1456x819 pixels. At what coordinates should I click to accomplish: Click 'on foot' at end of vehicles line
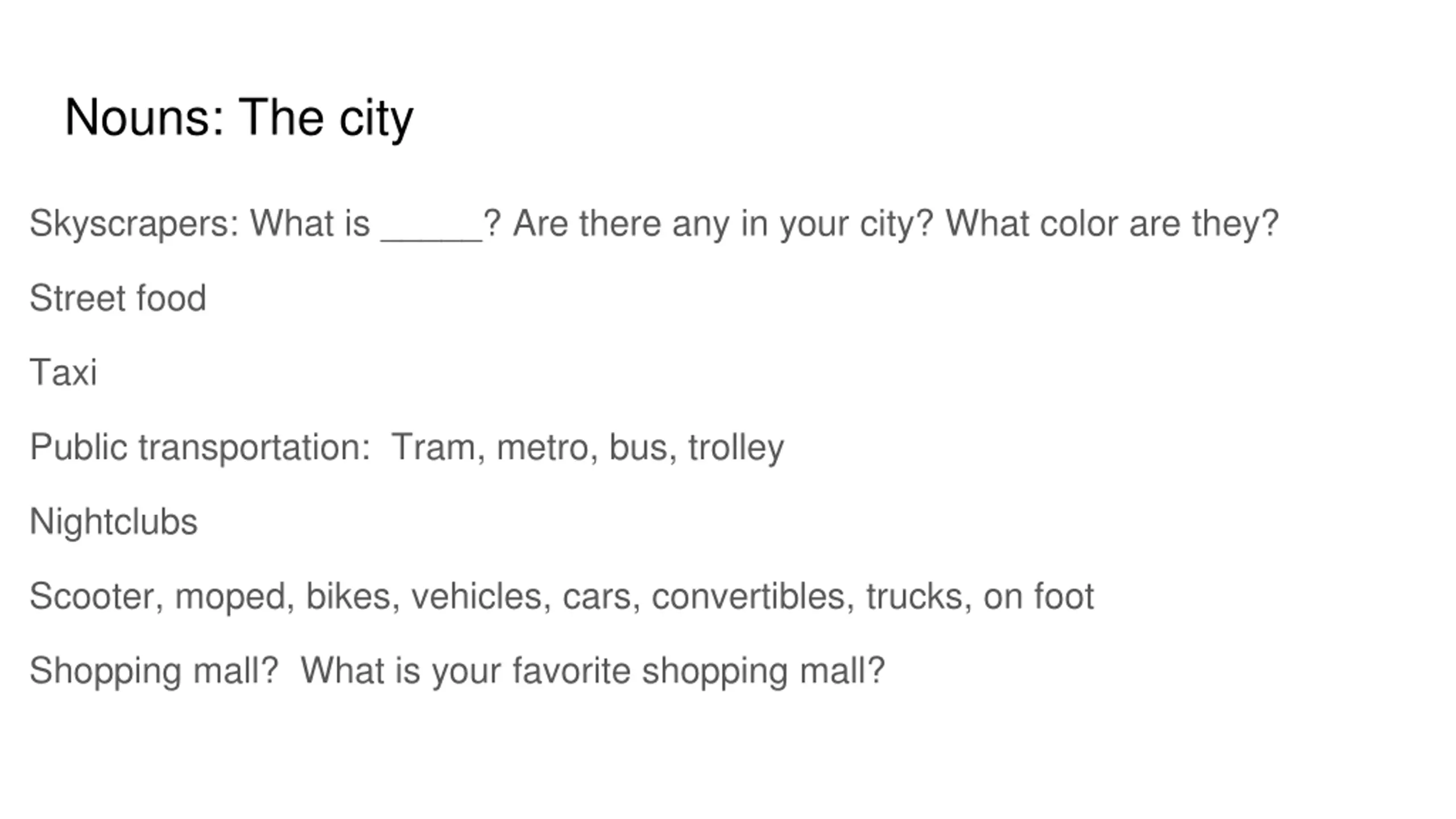click(1039, 596)
